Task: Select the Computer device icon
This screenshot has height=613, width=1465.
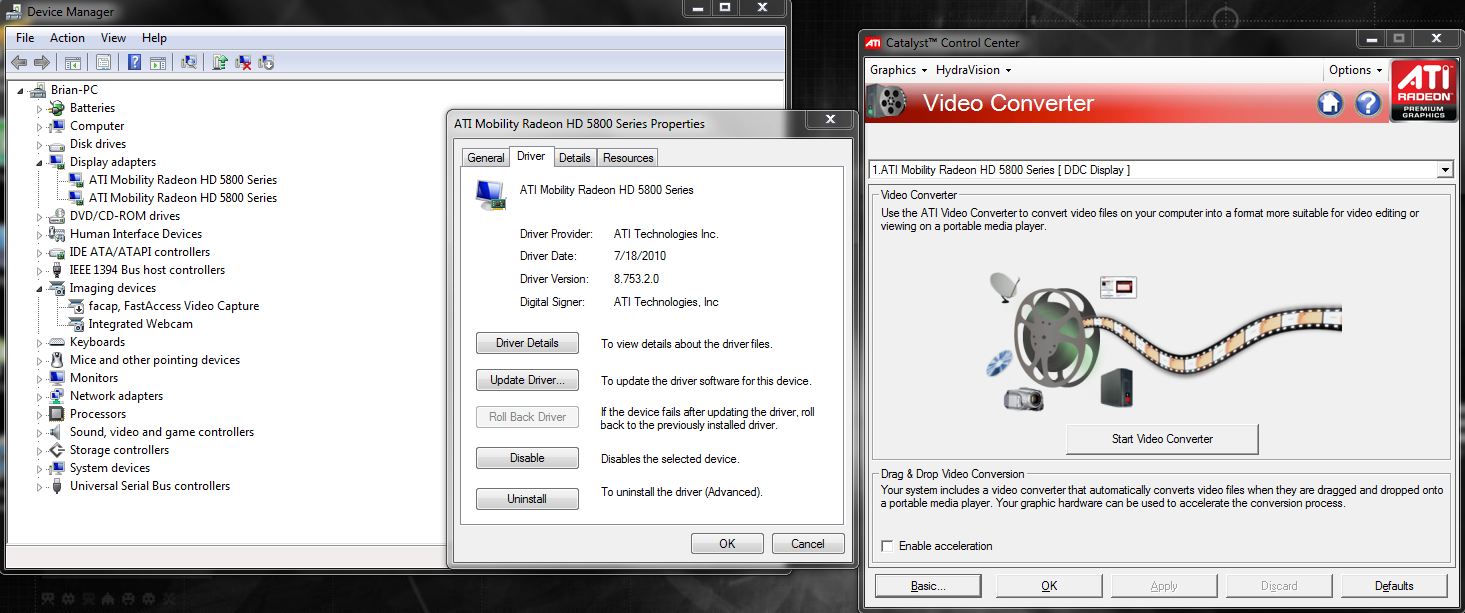Action: coord(57,126)
